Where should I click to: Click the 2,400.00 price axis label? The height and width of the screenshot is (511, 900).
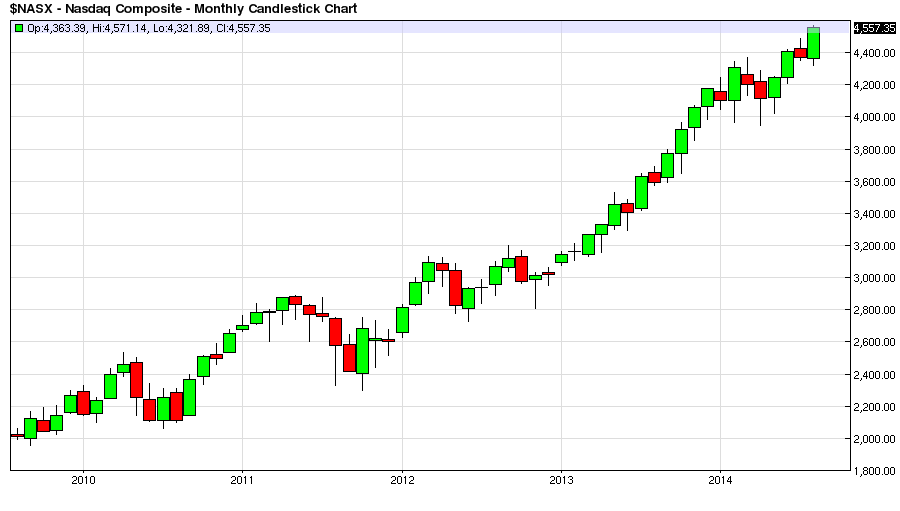tap(874, 375)
